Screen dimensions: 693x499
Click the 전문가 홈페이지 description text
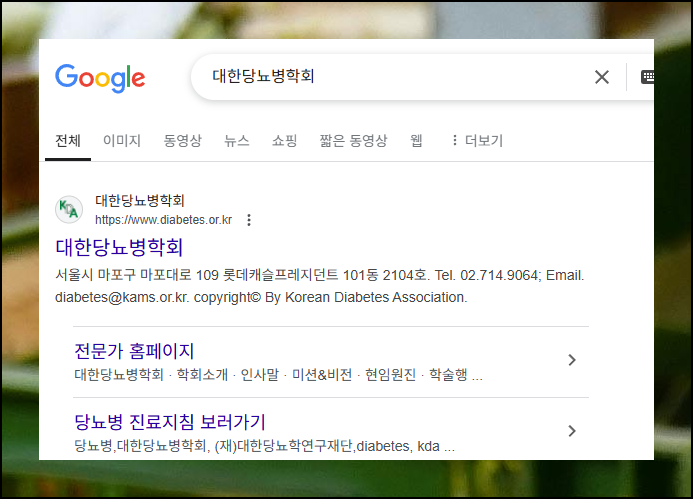pyautogui.click(x=278, y=375)
